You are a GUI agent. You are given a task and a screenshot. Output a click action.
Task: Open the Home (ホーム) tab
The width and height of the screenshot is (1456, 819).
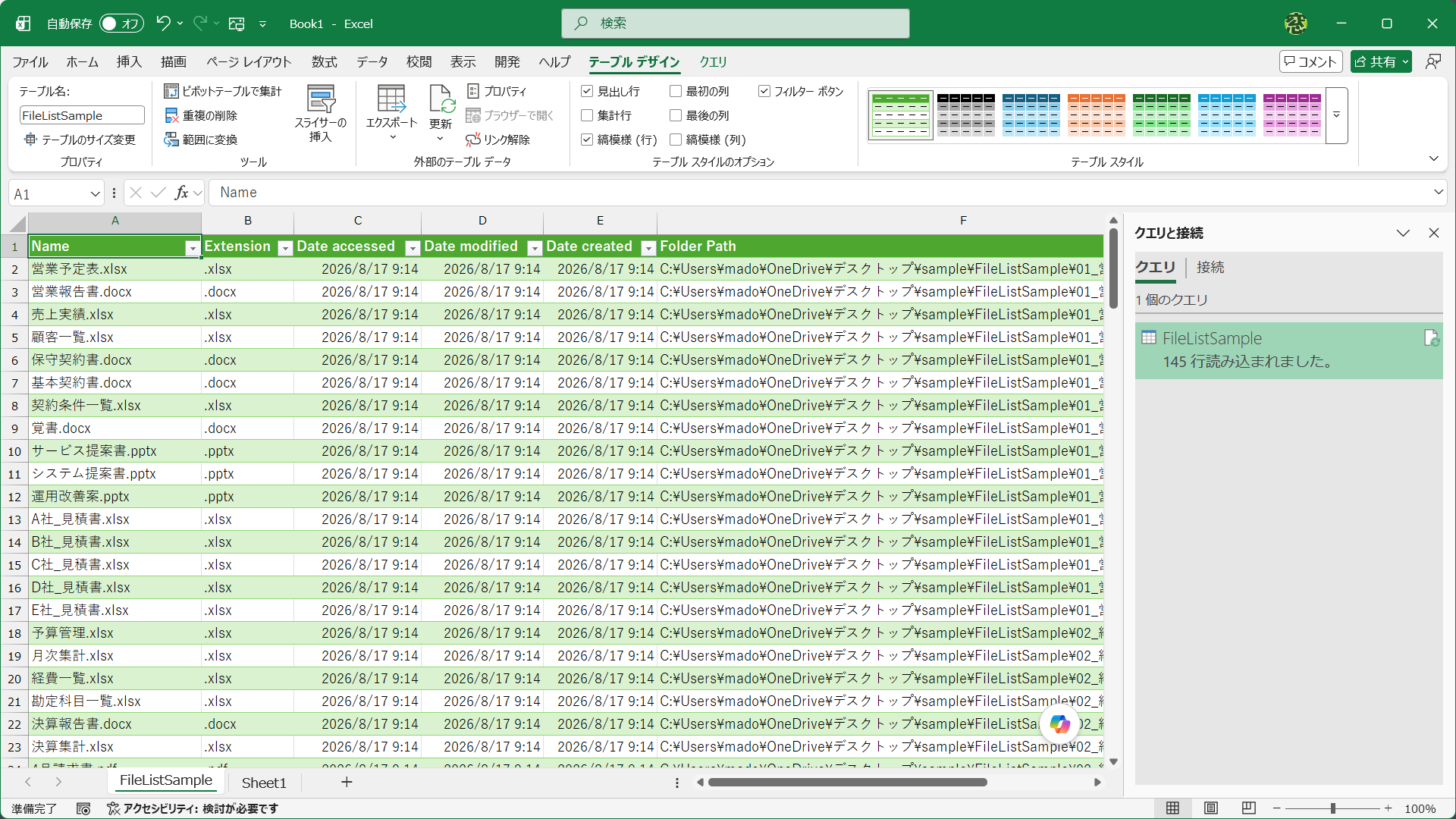point(82,62)
